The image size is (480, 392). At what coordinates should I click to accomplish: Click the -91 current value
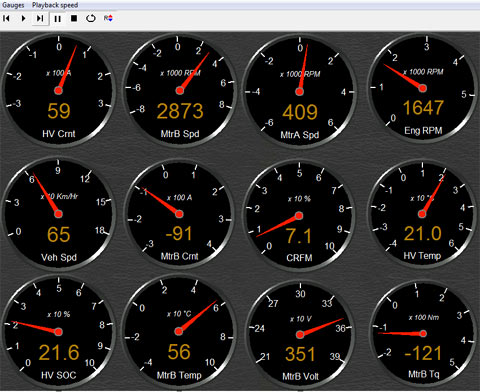pyautogui.click(x=179, y=233)
